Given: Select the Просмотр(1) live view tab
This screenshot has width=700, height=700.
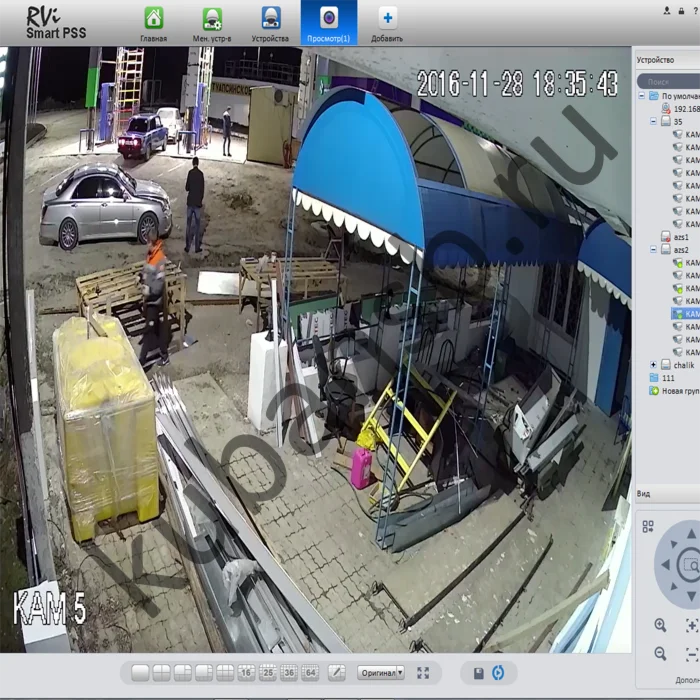Looking at the screenshot, I should click(329, 23).
